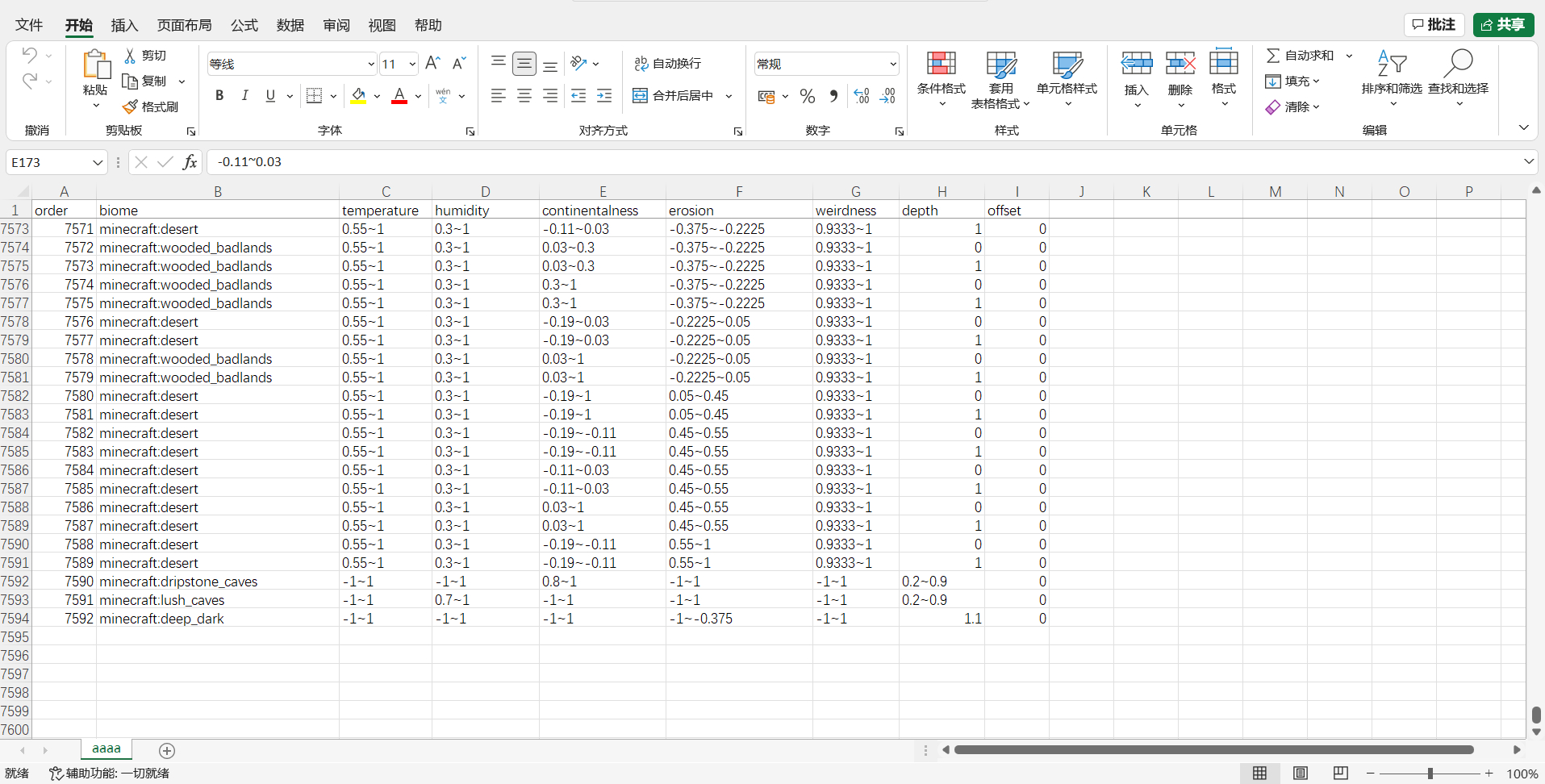Screen dimensions: 1545x784
Task: Click the text orientation icon
Action: pos(578,63)
